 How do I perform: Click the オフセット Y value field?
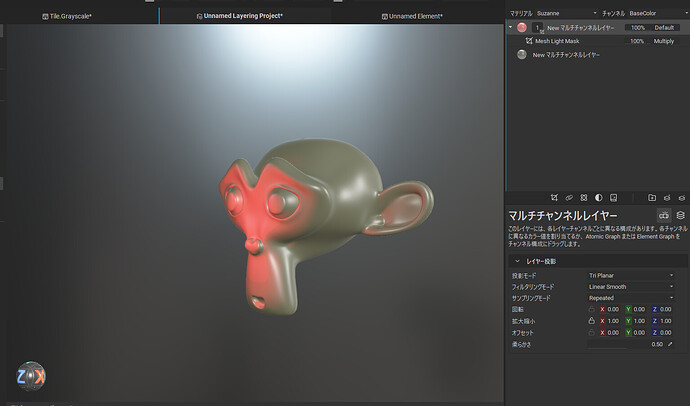(x=639, y=333)
